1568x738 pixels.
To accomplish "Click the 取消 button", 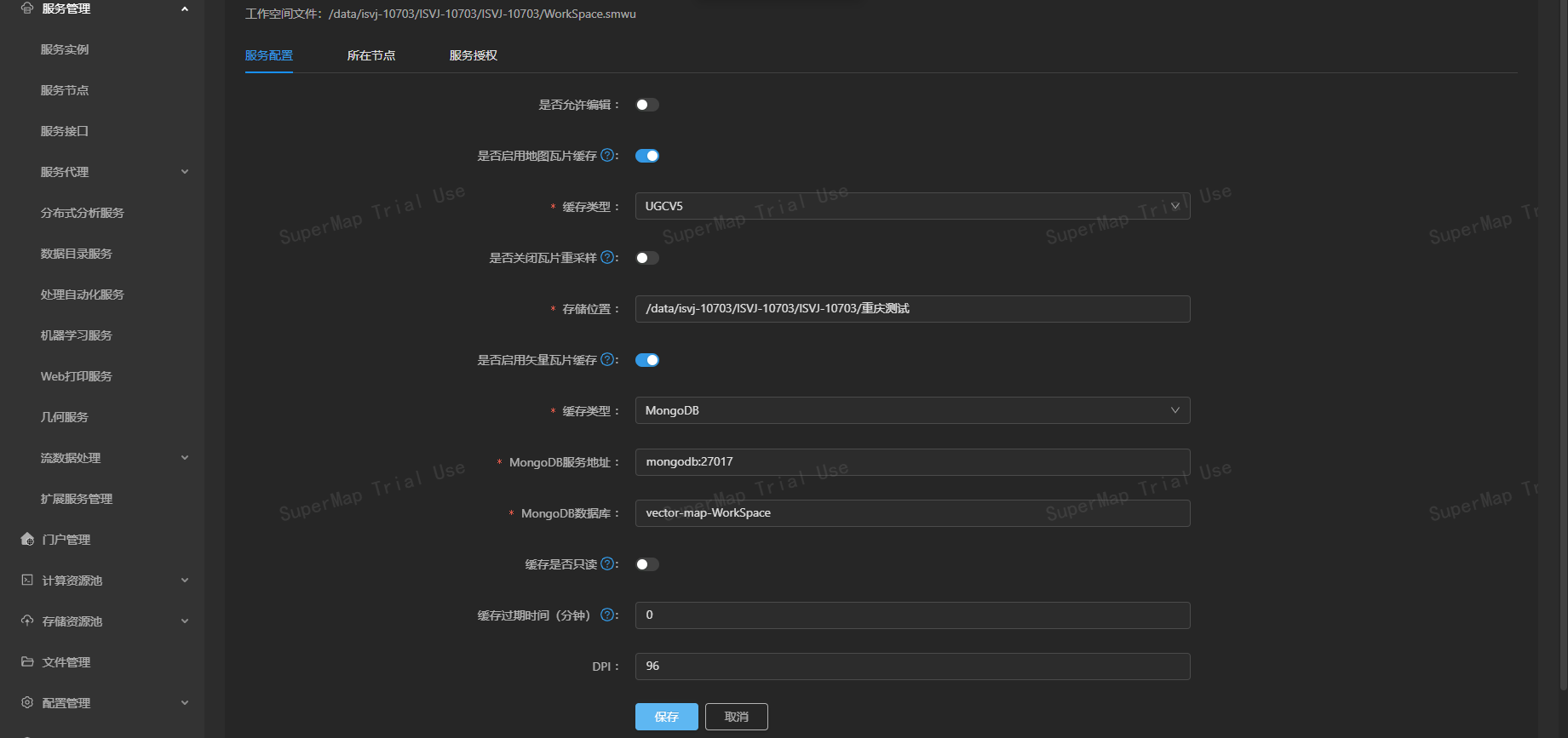I will point(737,717).
